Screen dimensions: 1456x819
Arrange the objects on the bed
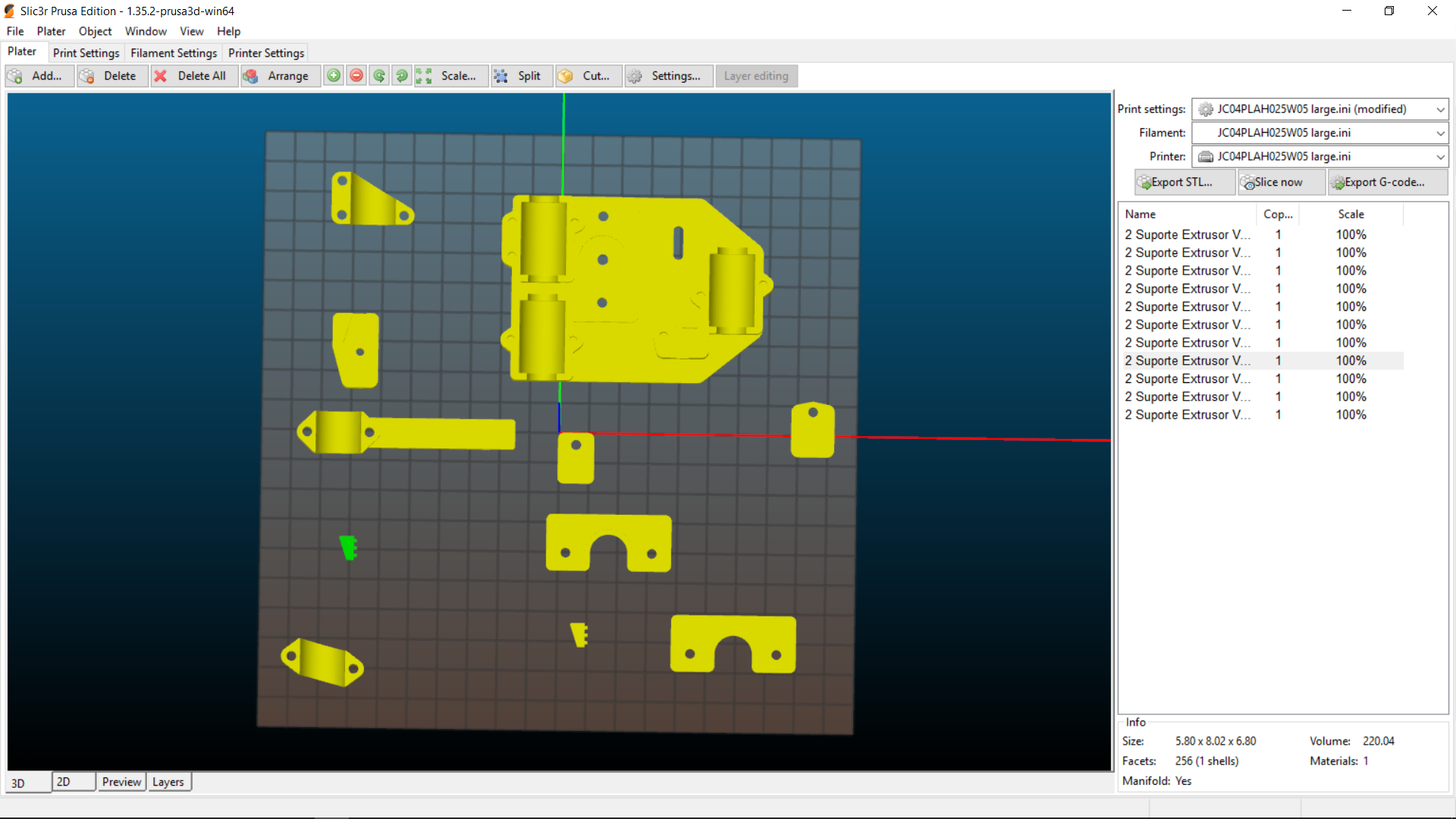click(281, 76)
